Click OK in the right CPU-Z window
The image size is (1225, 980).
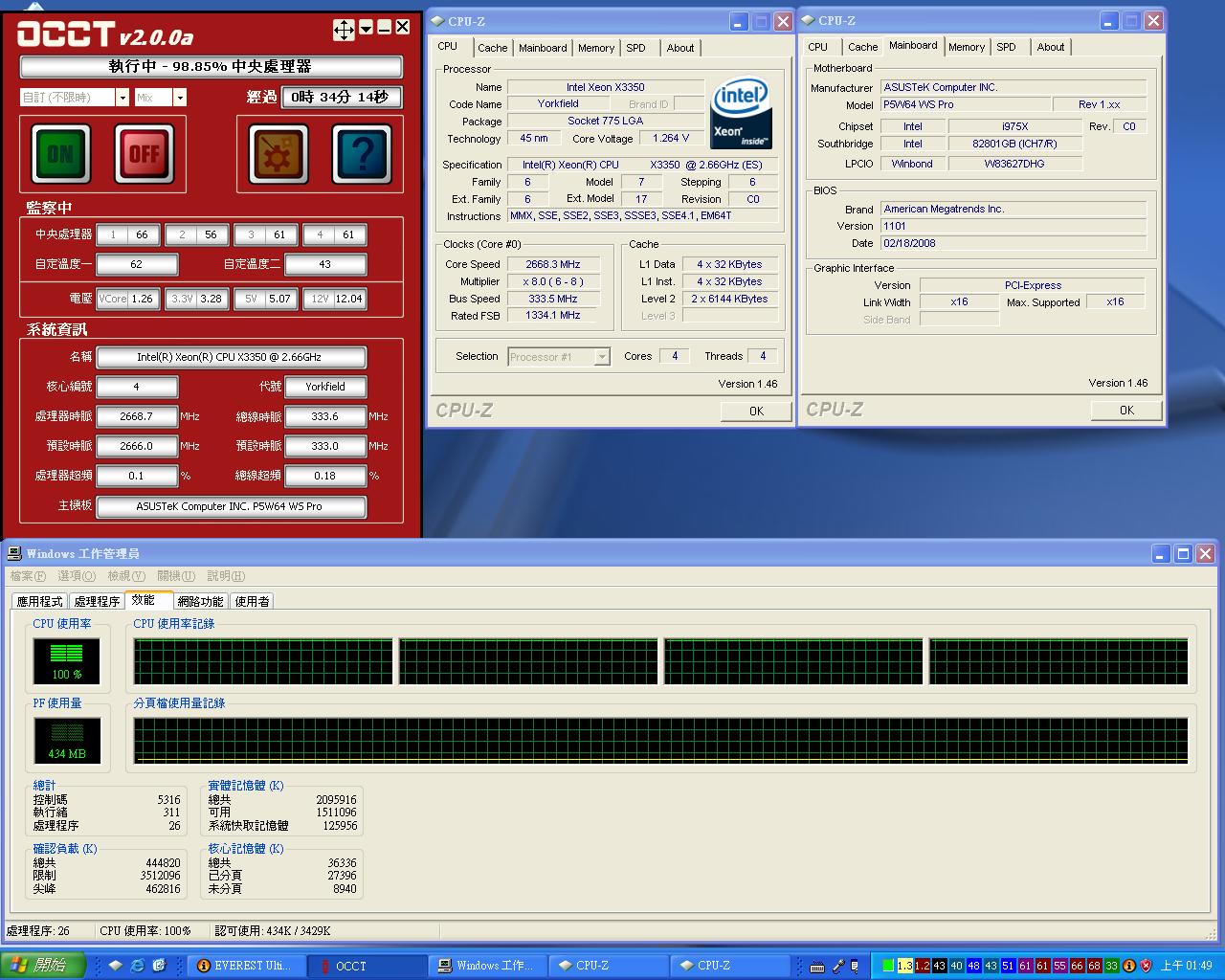(1126, 410)
